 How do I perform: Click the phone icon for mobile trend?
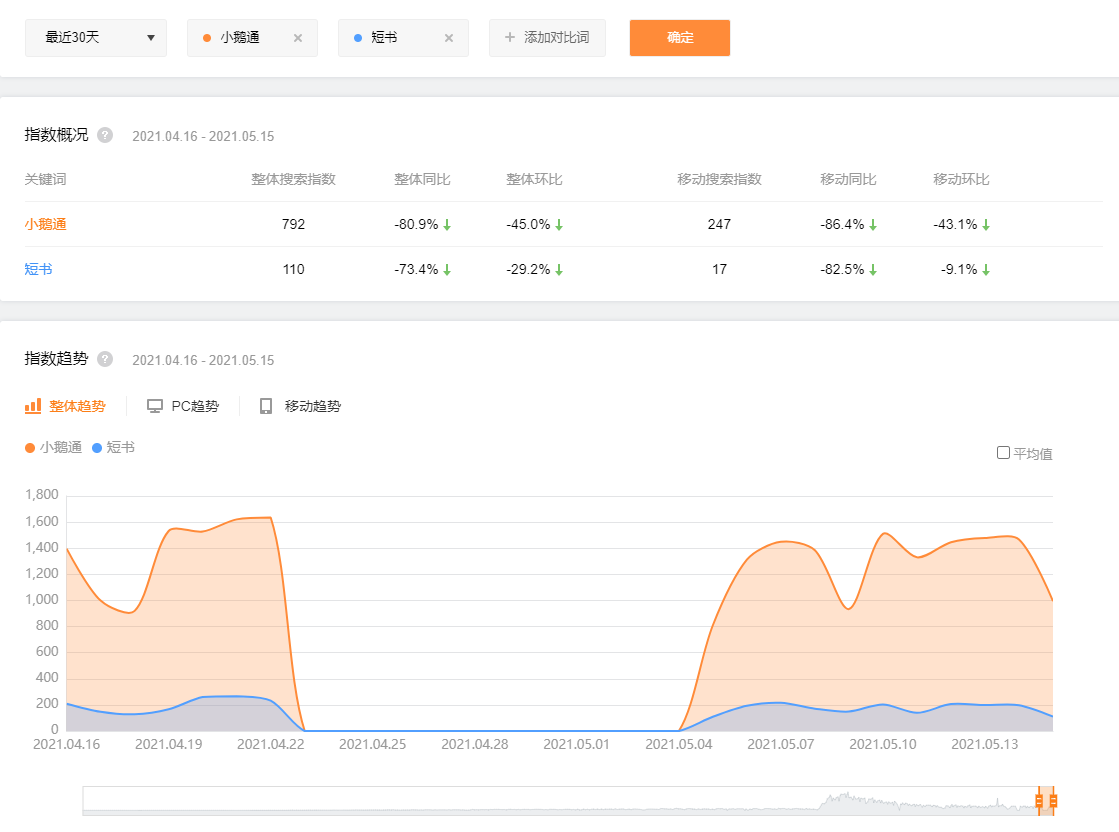(x=266, y=406)
